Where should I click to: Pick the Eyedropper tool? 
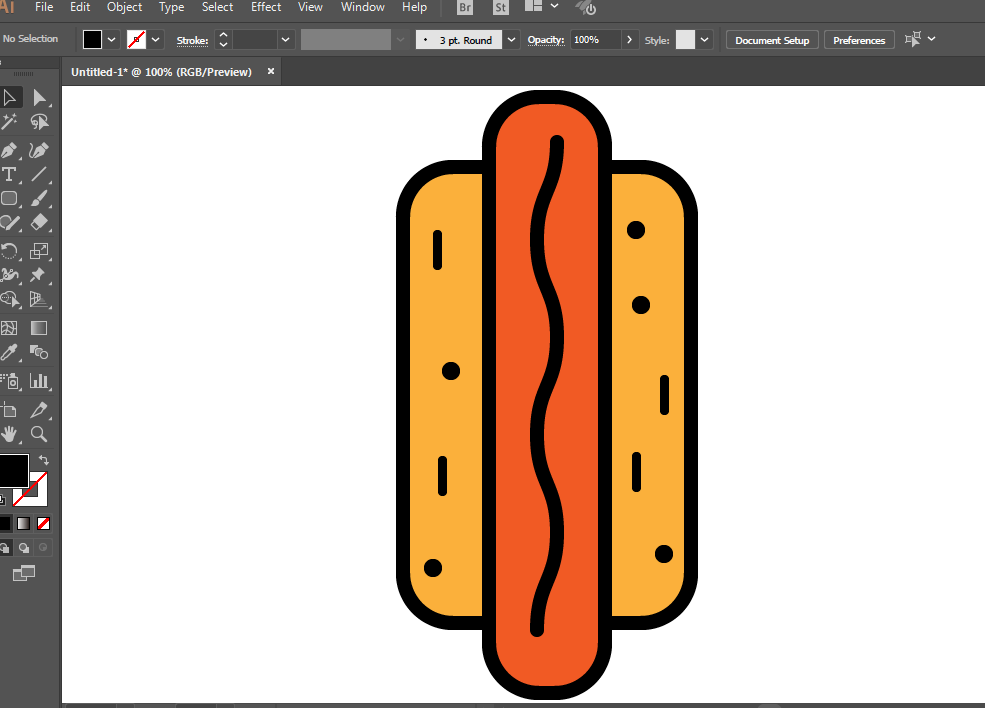(10, 352)
